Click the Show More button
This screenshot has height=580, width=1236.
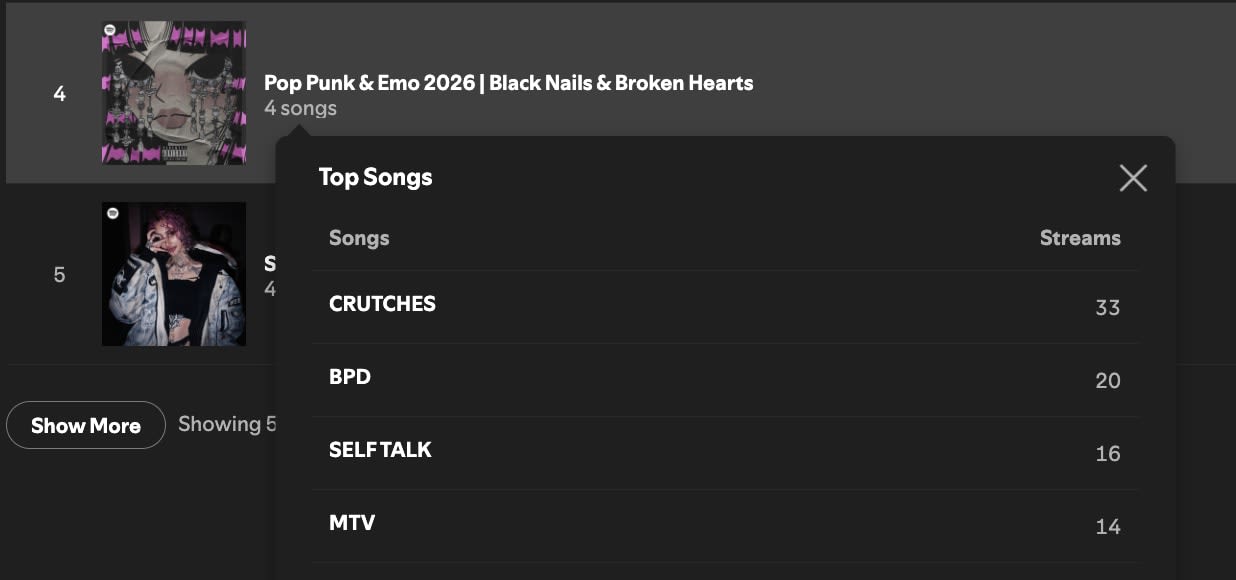[86, 425]
